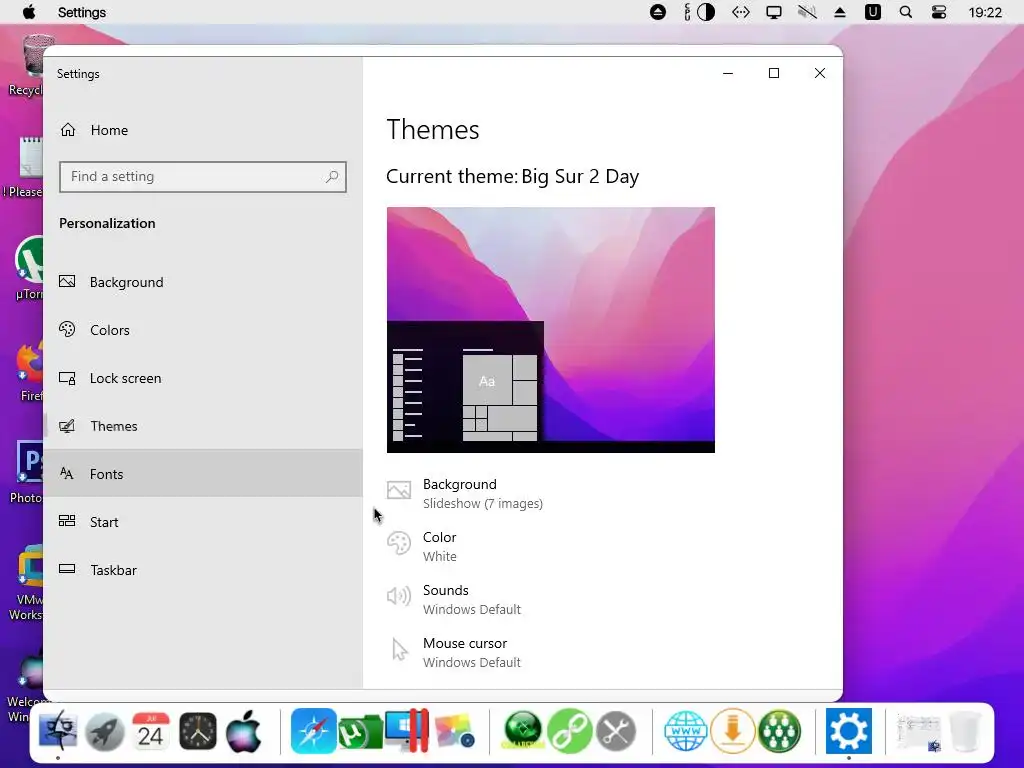Image resolution: width=1024 pixels, height=768 pixels.
Task: Open the Taskbar settings page
Action: click(203, 569)
